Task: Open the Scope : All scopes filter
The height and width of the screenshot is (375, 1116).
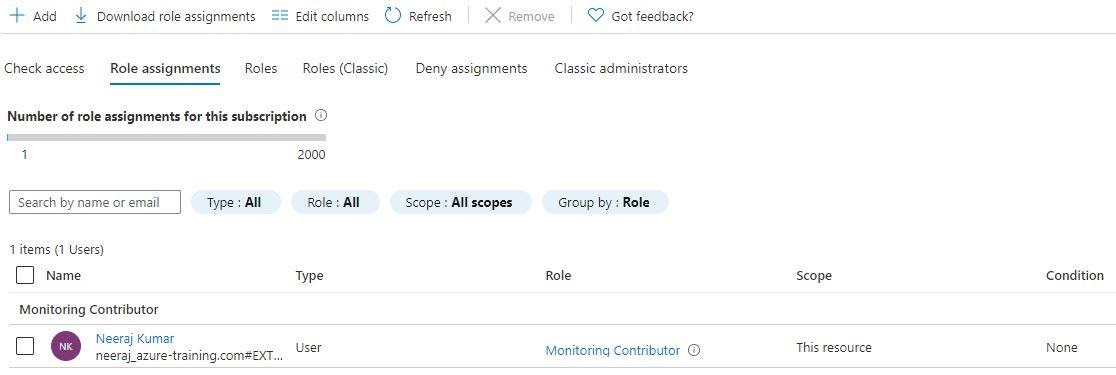Action: coord(460,202)
